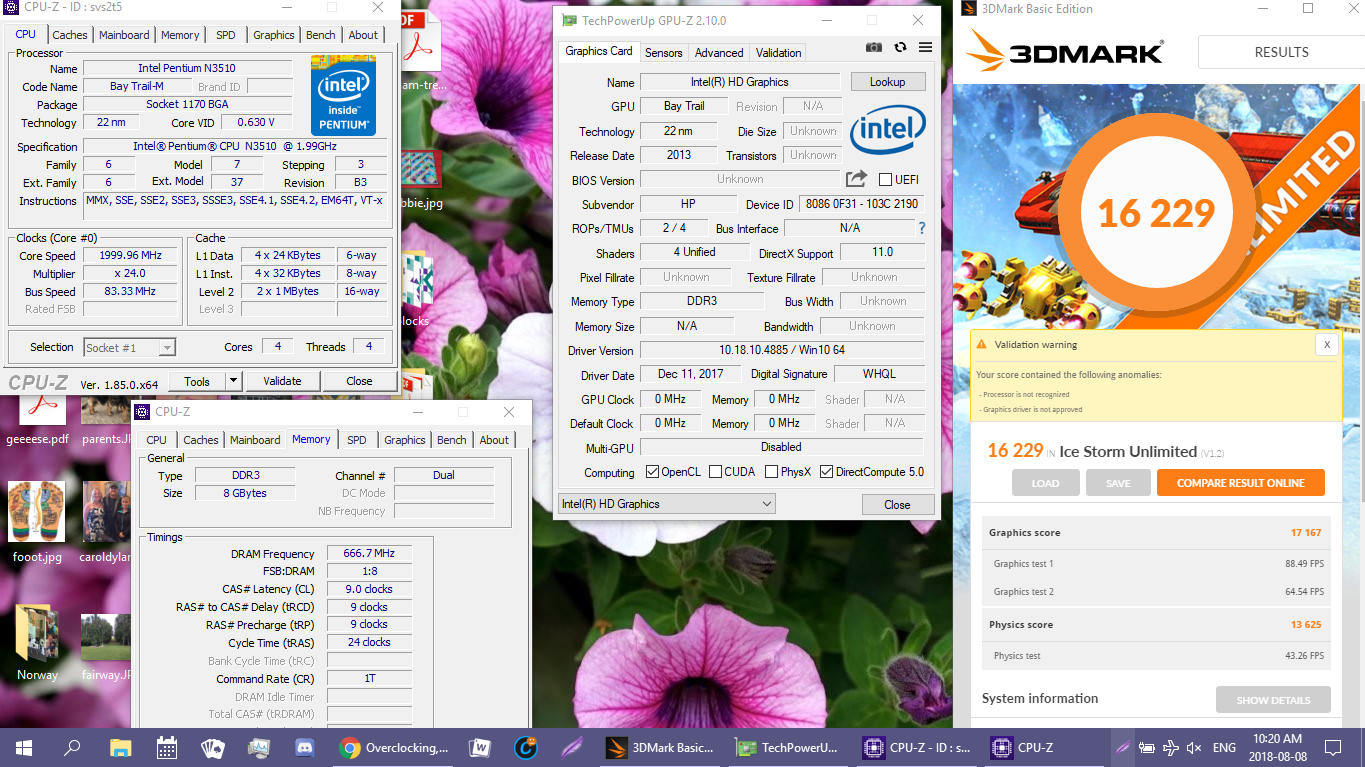This screenshot has height=767, width=1365.
Task: Select Validation tab in GPU-Z
Action: tap(779, 53)
